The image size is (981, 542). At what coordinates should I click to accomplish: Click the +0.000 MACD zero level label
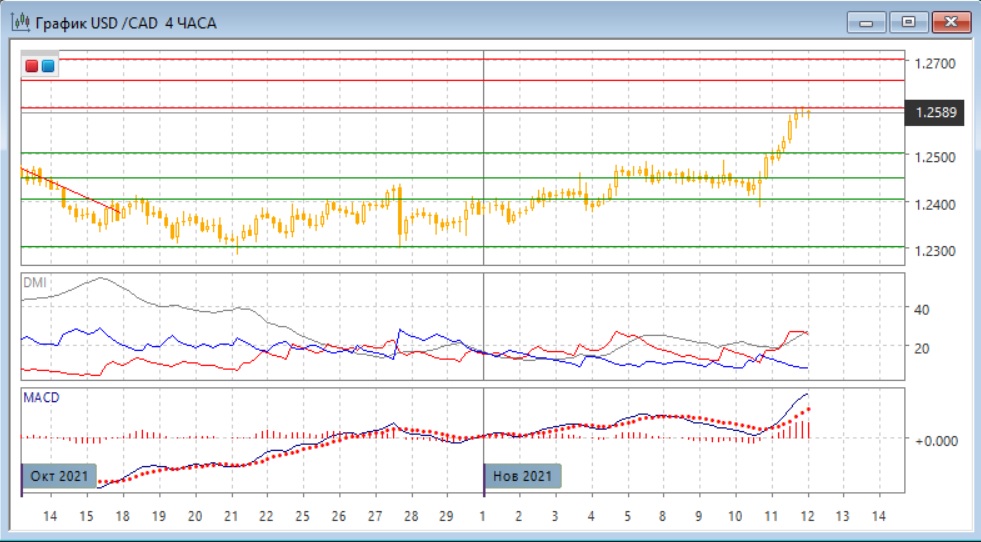pos(938,440)
